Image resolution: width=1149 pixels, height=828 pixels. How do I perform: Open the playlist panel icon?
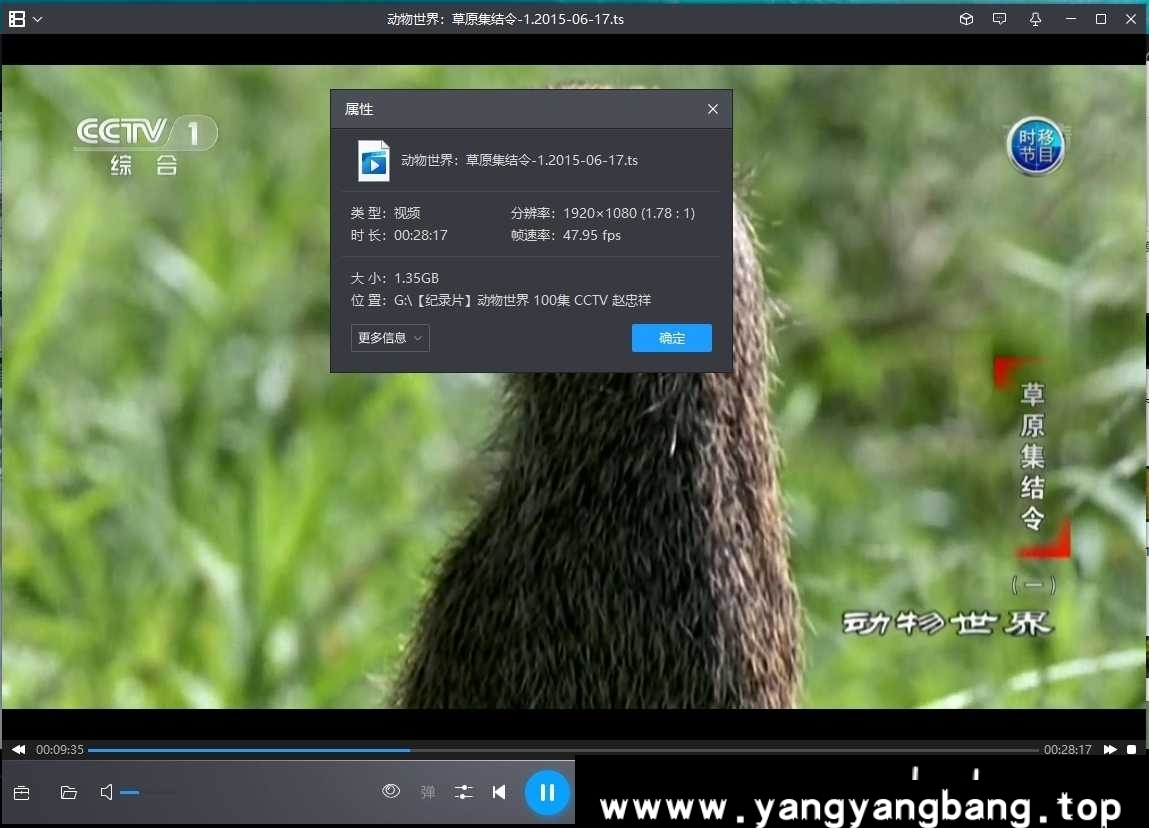click(21, 792)
